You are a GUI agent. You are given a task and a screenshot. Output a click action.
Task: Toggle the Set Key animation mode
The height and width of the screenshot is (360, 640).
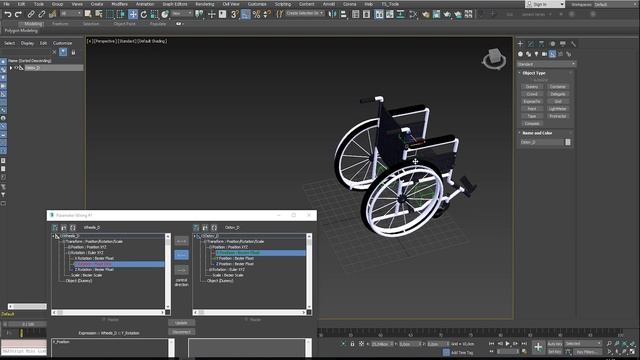click(555, 352)
